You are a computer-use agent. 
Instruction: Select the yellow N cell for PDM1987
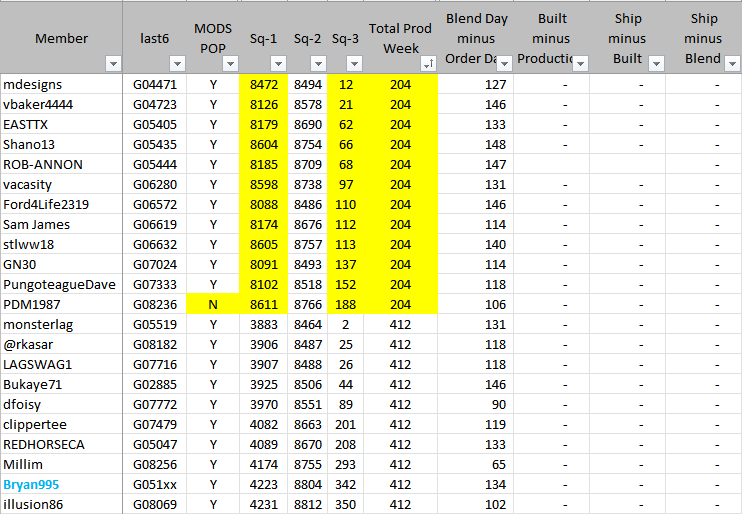pyautogui.click(x=213, y=305)
